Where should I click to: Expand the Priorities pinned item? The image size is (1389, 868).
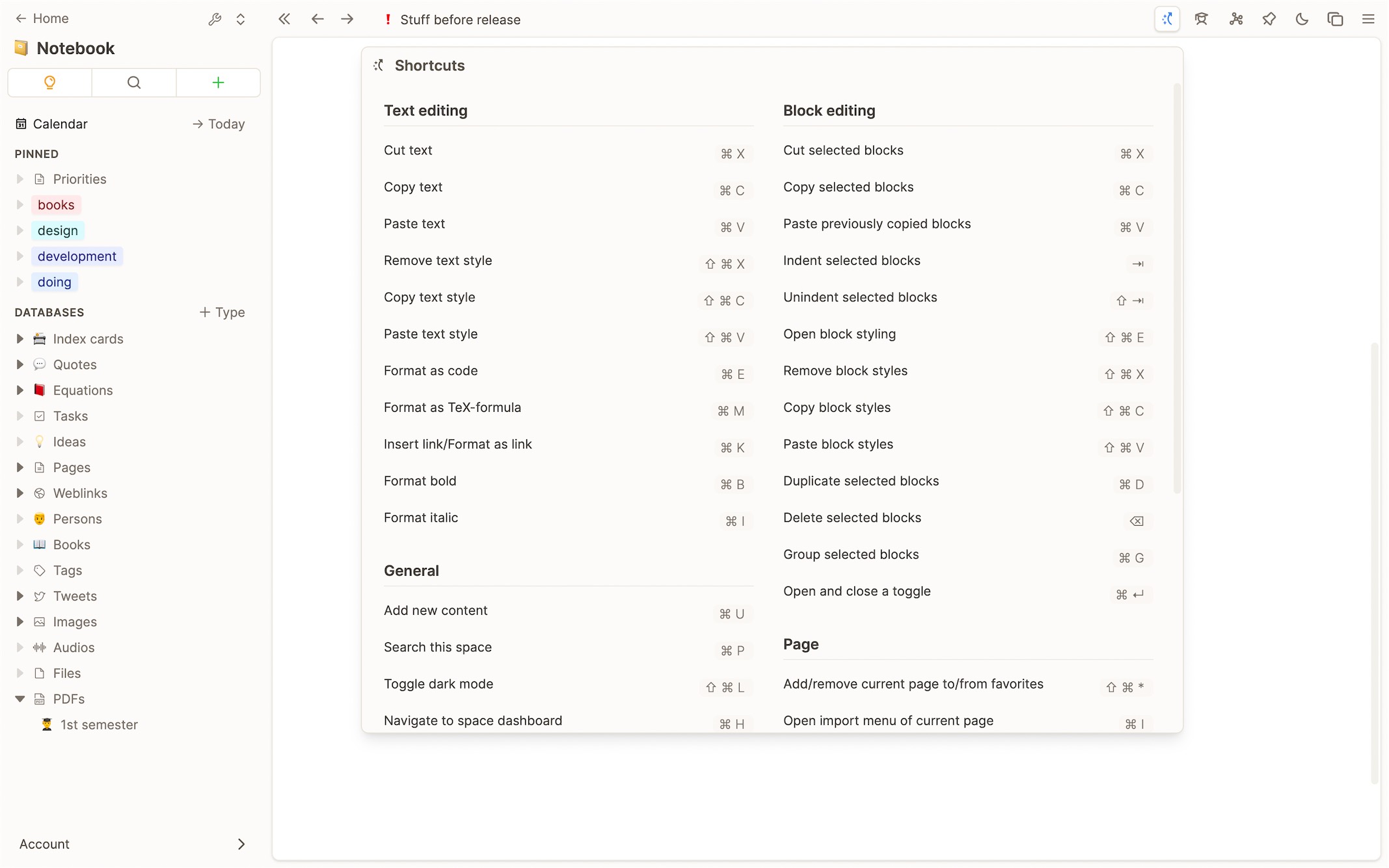click(20, 179)
